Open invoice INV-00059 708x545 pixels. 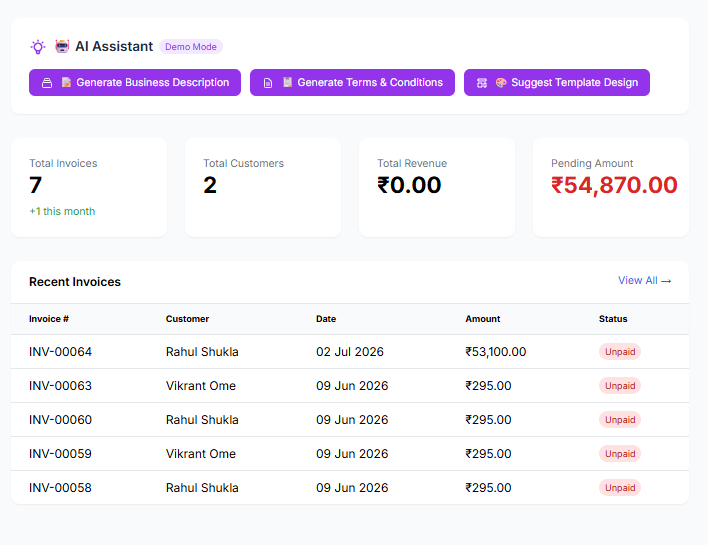coord(61,454)
